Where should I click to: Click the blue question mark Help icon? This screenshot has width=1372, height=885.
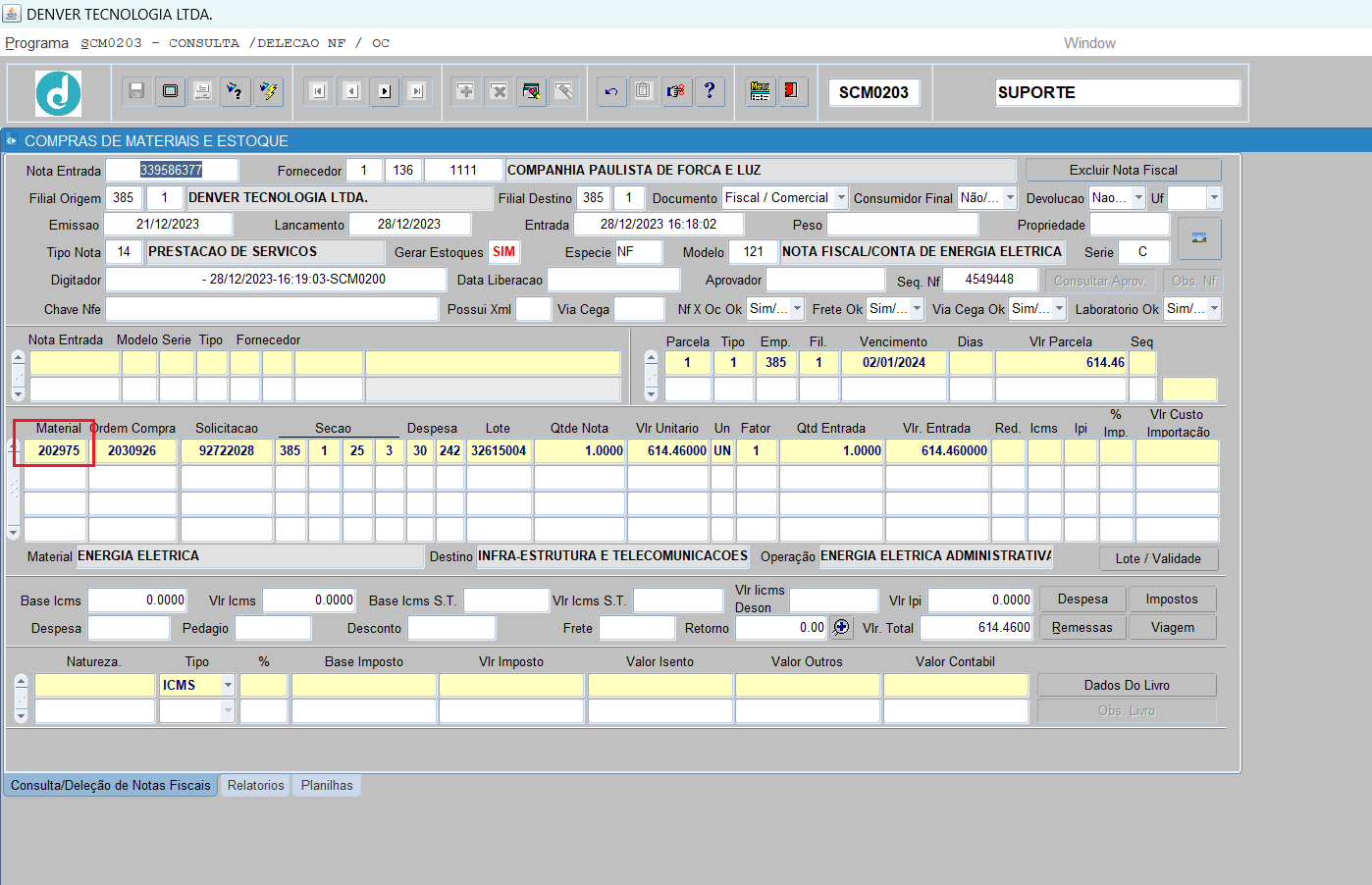click(710, 91)
